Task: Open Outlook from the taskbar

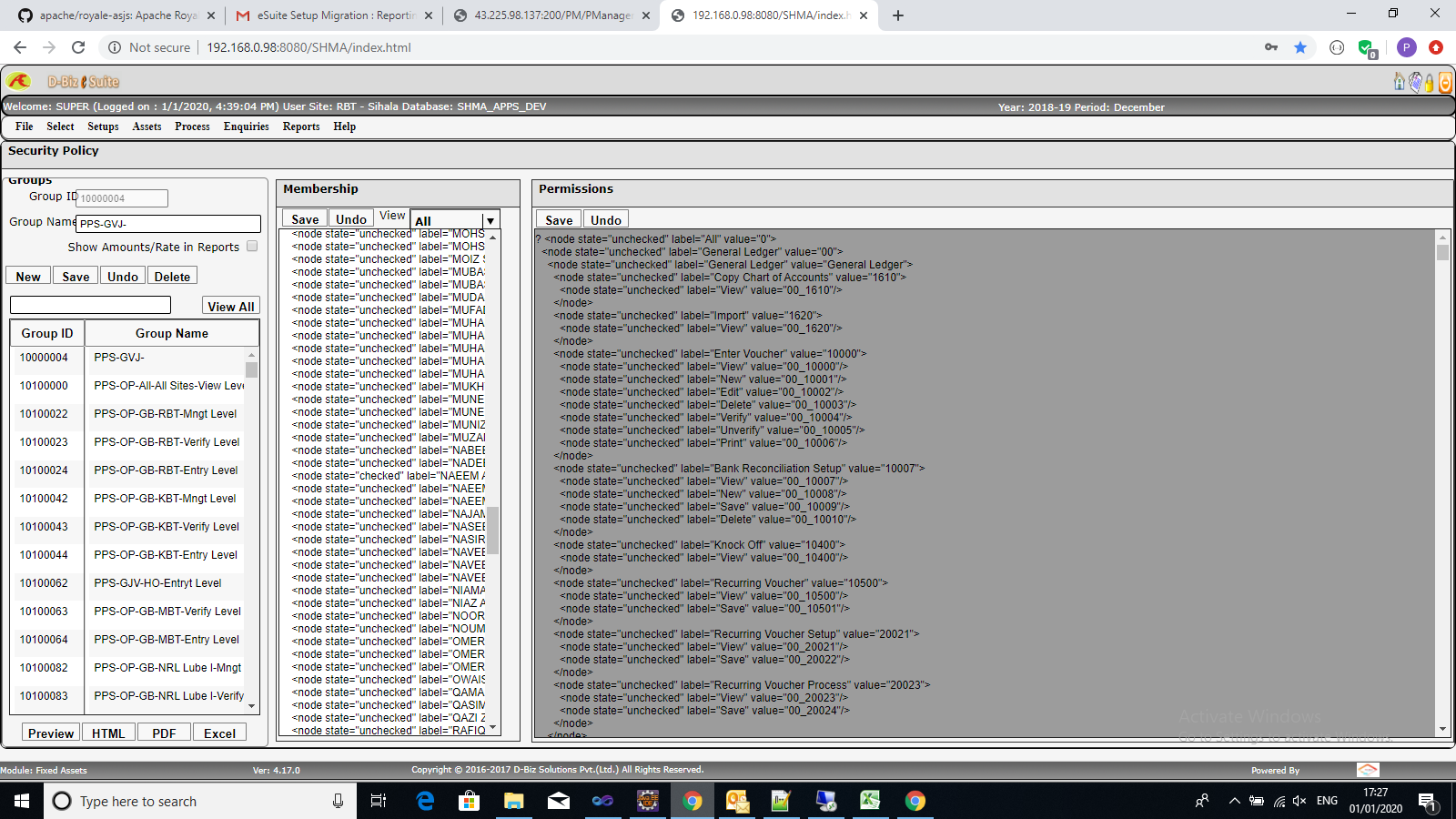Action: click(737, 801)
